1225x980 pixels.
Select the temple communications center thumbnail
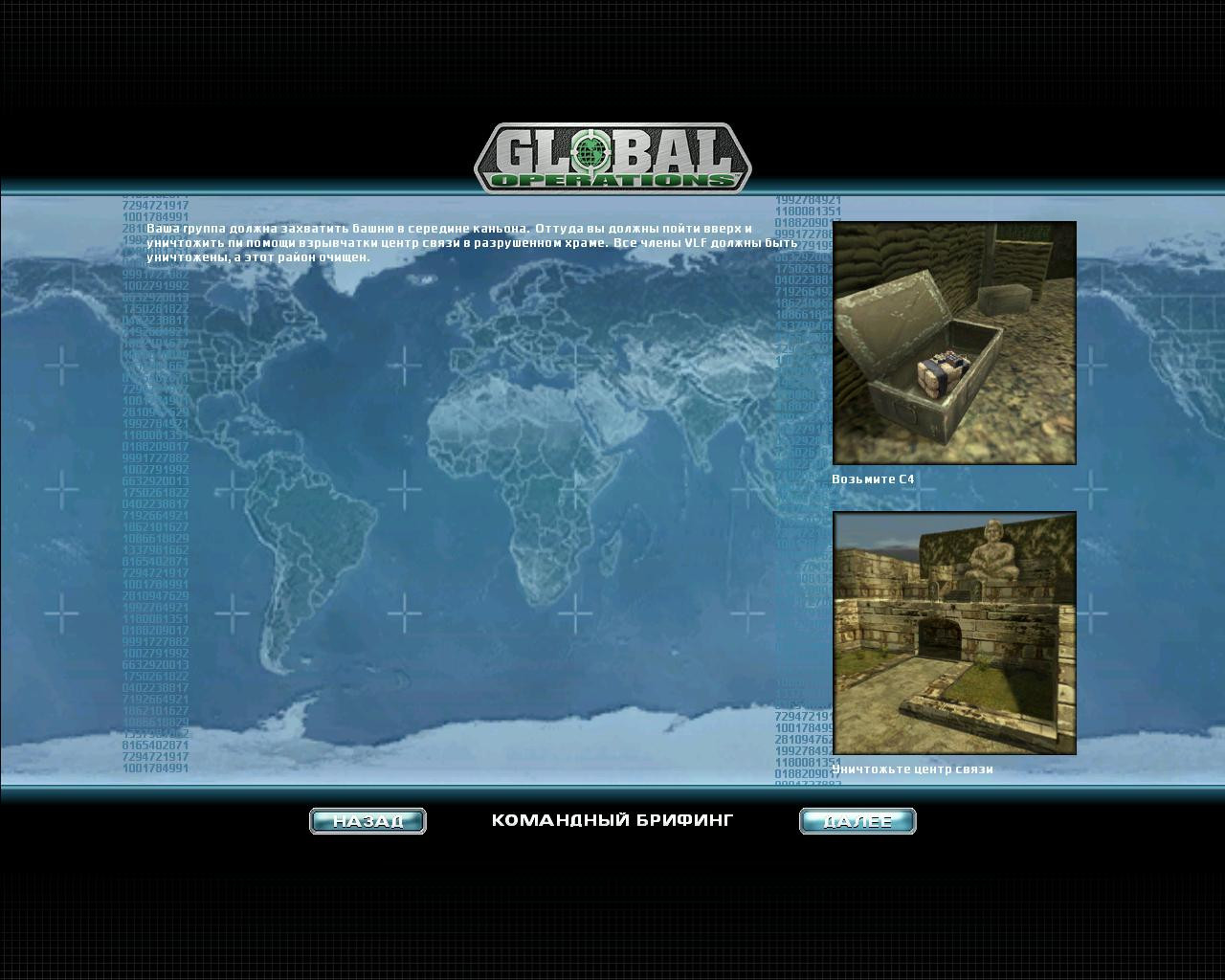(x=954, y=633)
